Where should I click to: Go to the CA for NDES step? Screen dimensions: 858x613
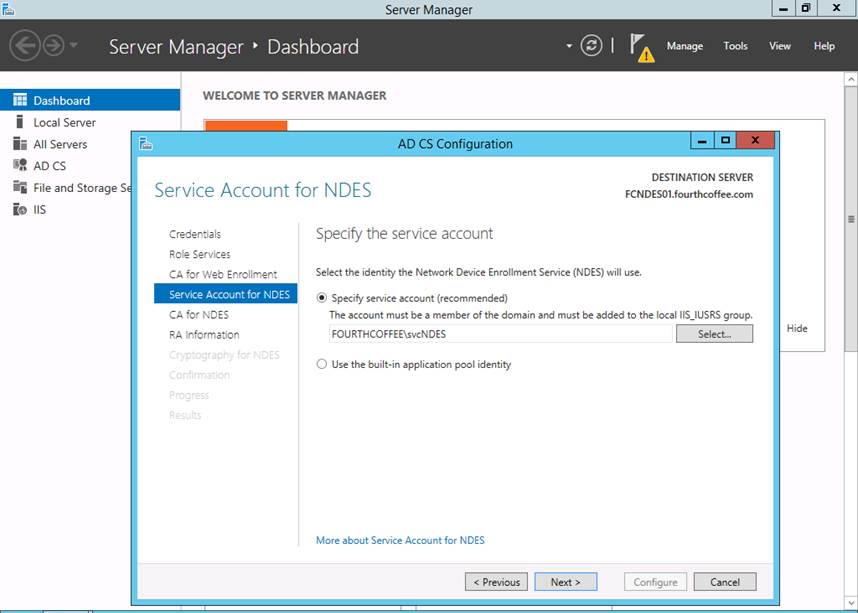pos(199,315)
